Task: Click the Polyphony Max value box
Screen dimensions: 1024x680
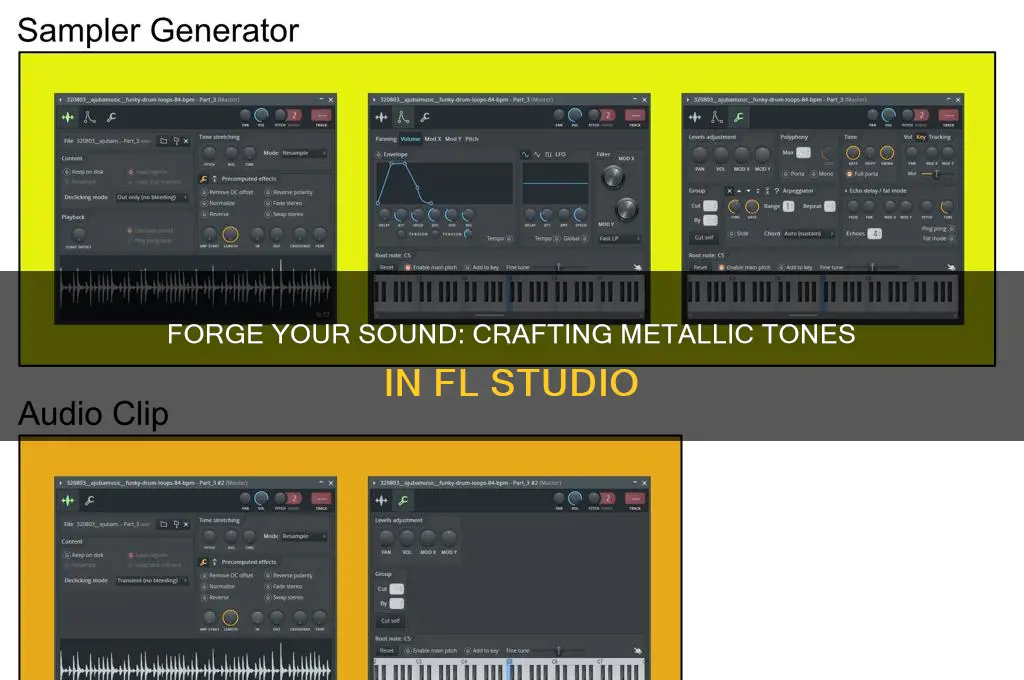Action: 803,152
